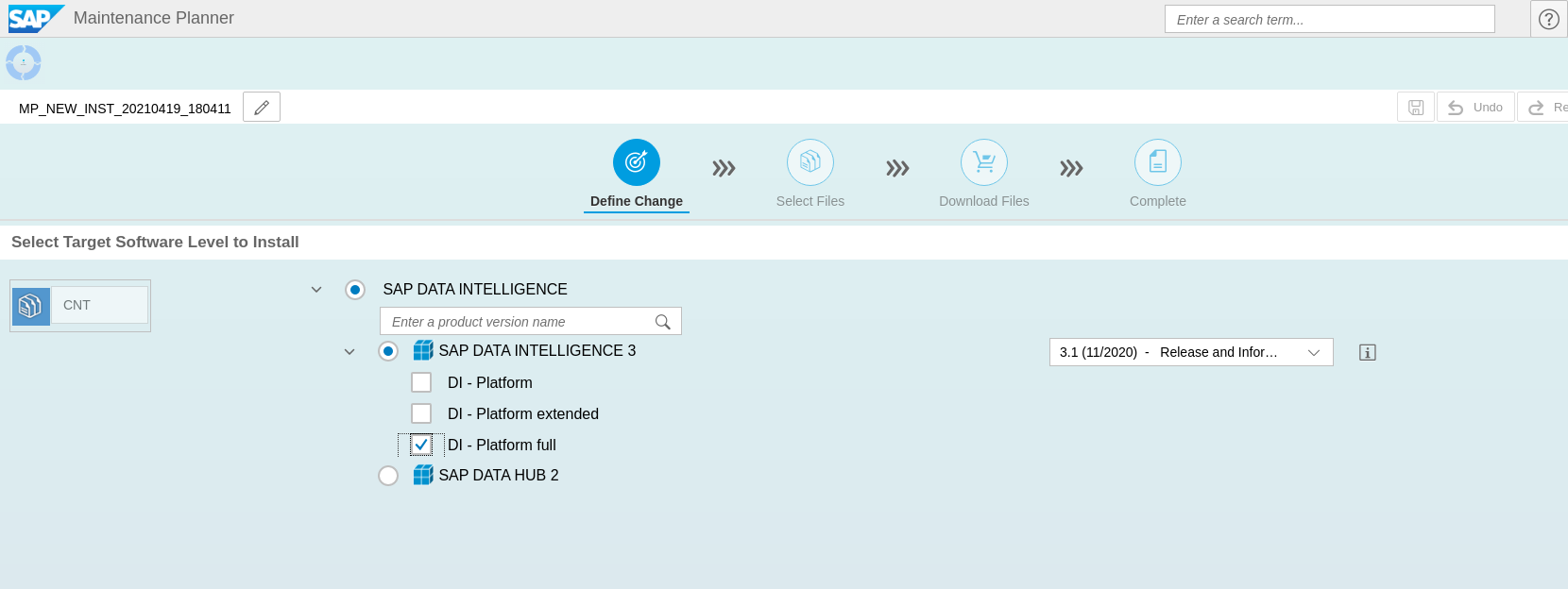This screenshot has width=1568, height=589.
Task: Click the Maintenance Planner title text
Action: pos(154,18)
